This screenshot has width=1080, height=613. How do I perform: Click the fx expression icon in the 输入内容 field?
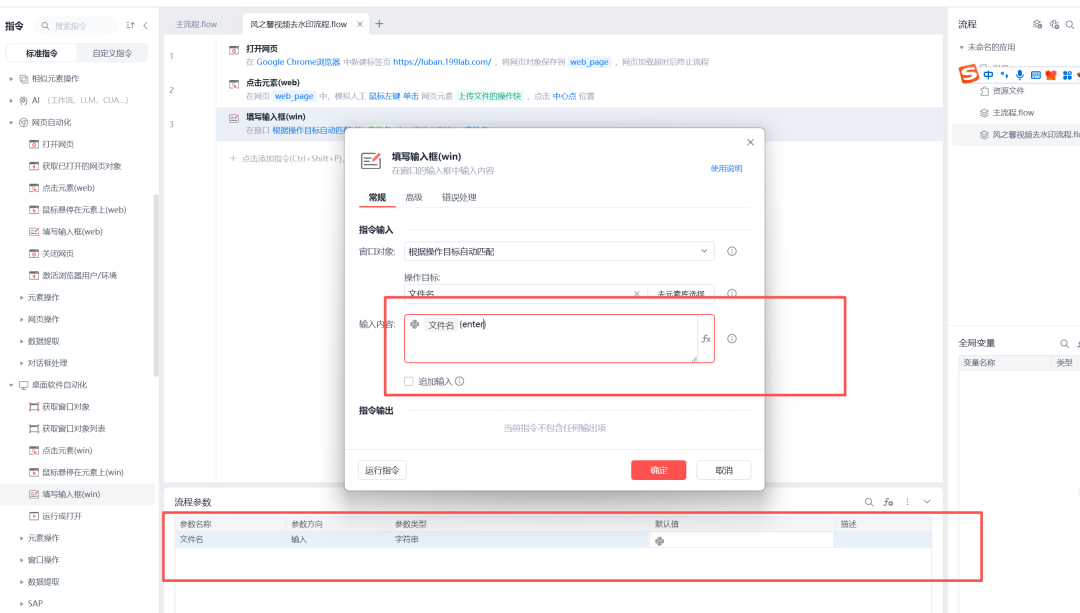(x=706, y=339)
